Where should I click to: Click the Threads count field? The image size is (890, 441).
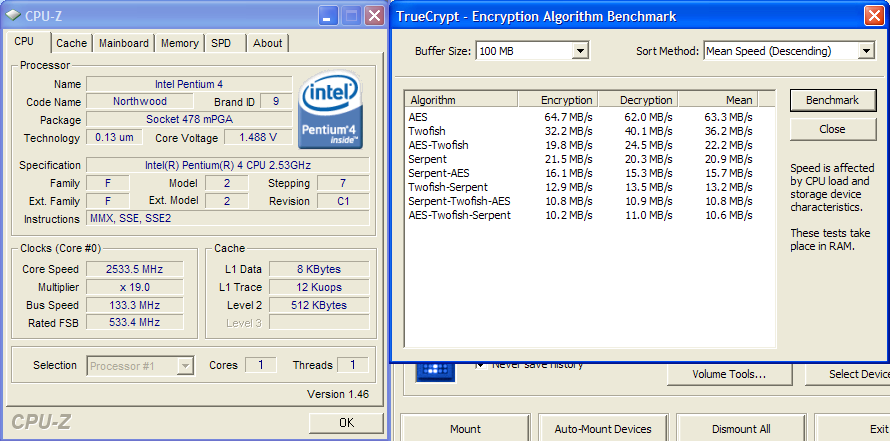pyautogui.click(x=352, y=365)
